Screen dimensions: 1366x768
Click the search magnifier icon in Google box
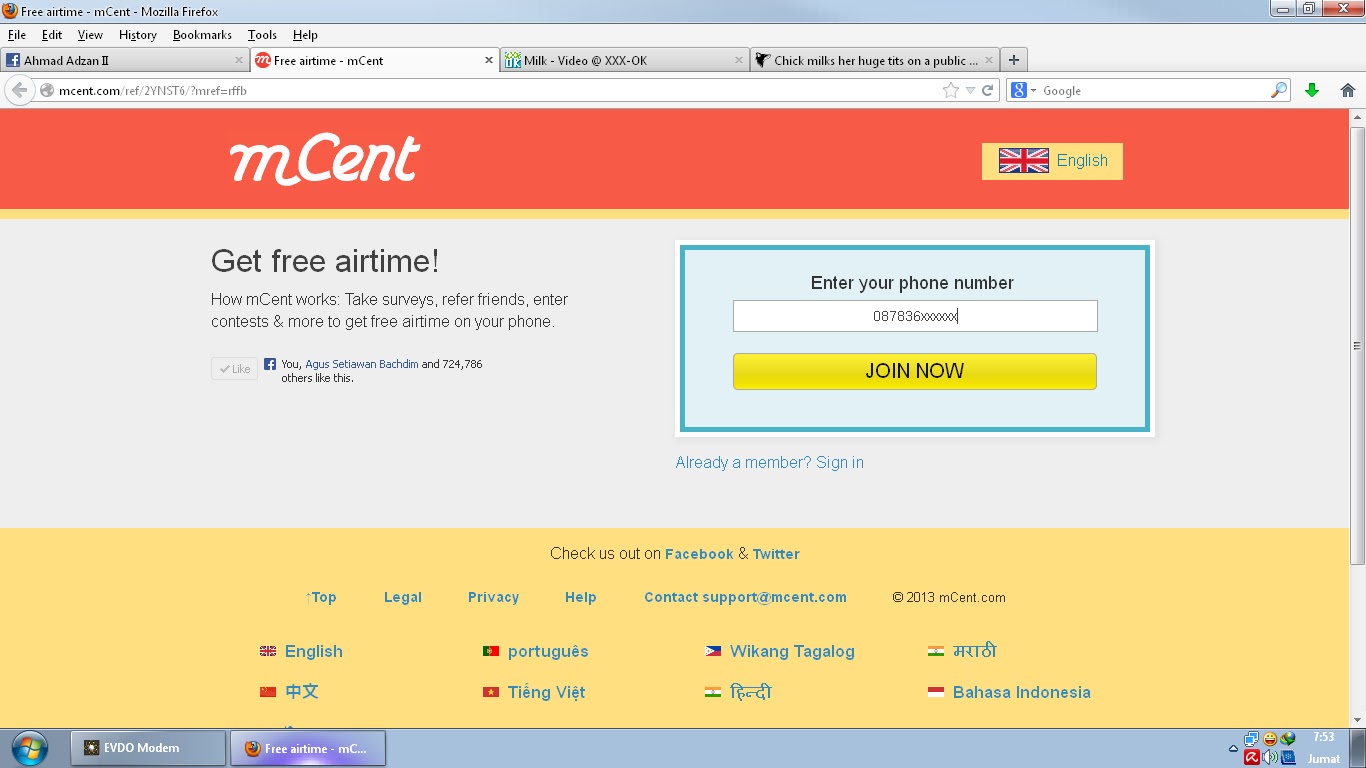1279,90
